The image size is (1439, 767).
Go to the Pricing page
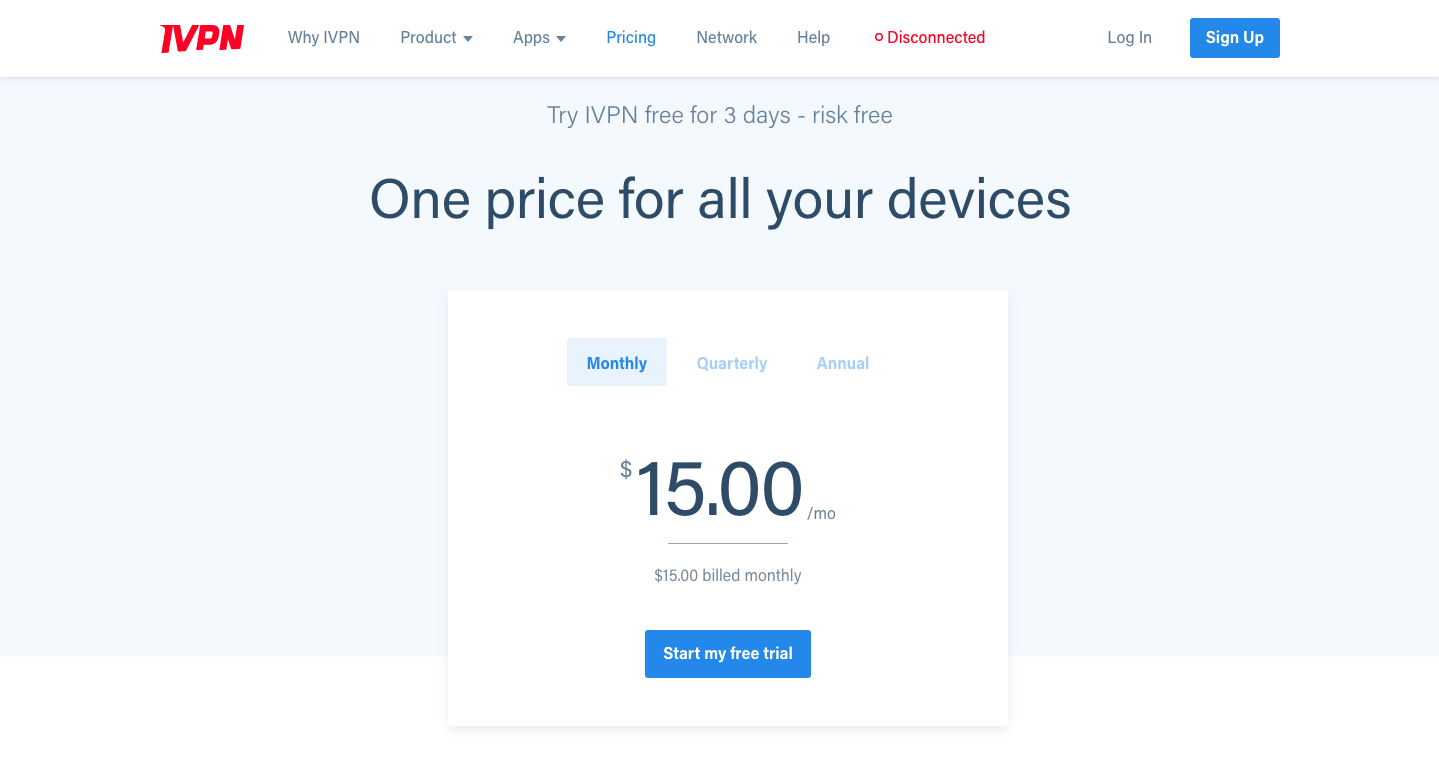pyautogui.click(x=631, y=37)
